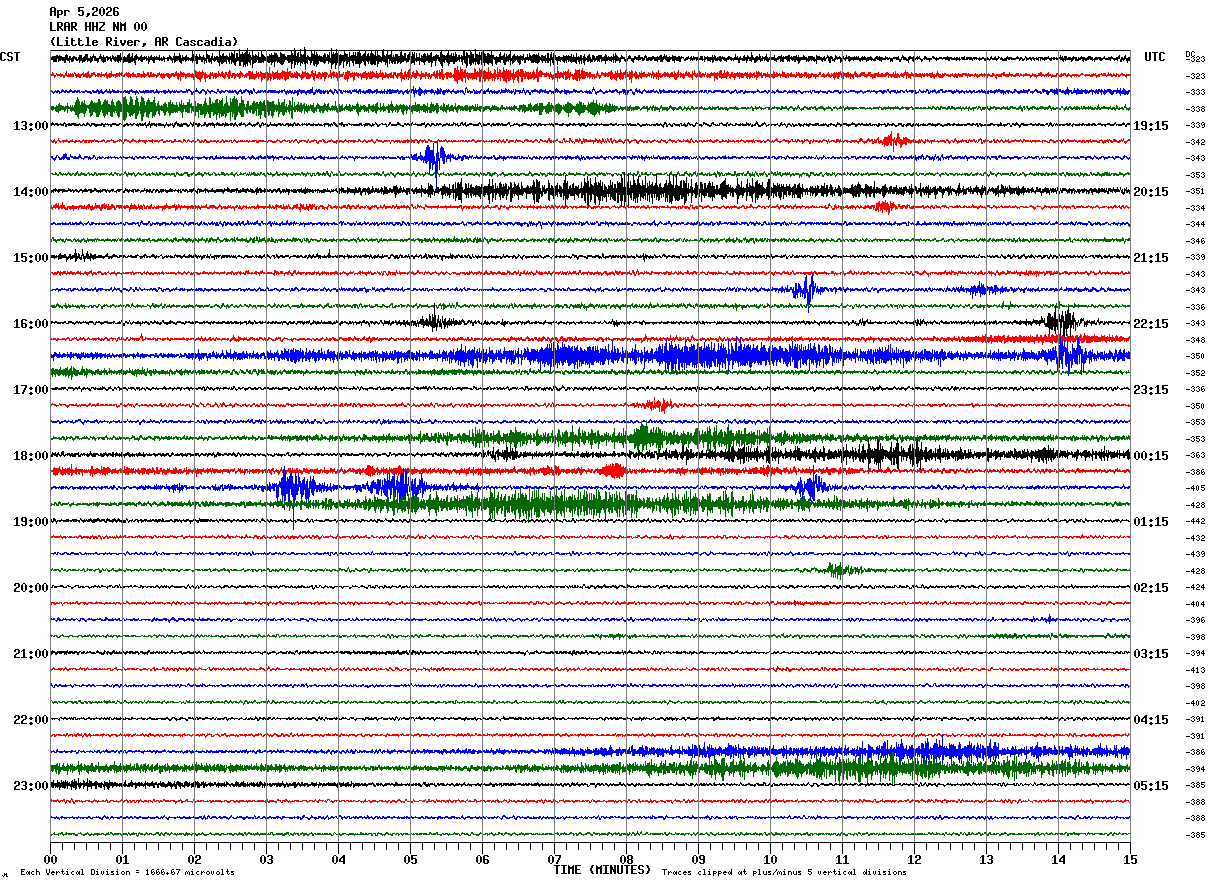Click the 'CST' time zone label
This screenshot has width=1210, height=886.
click(x=10, y=57)
